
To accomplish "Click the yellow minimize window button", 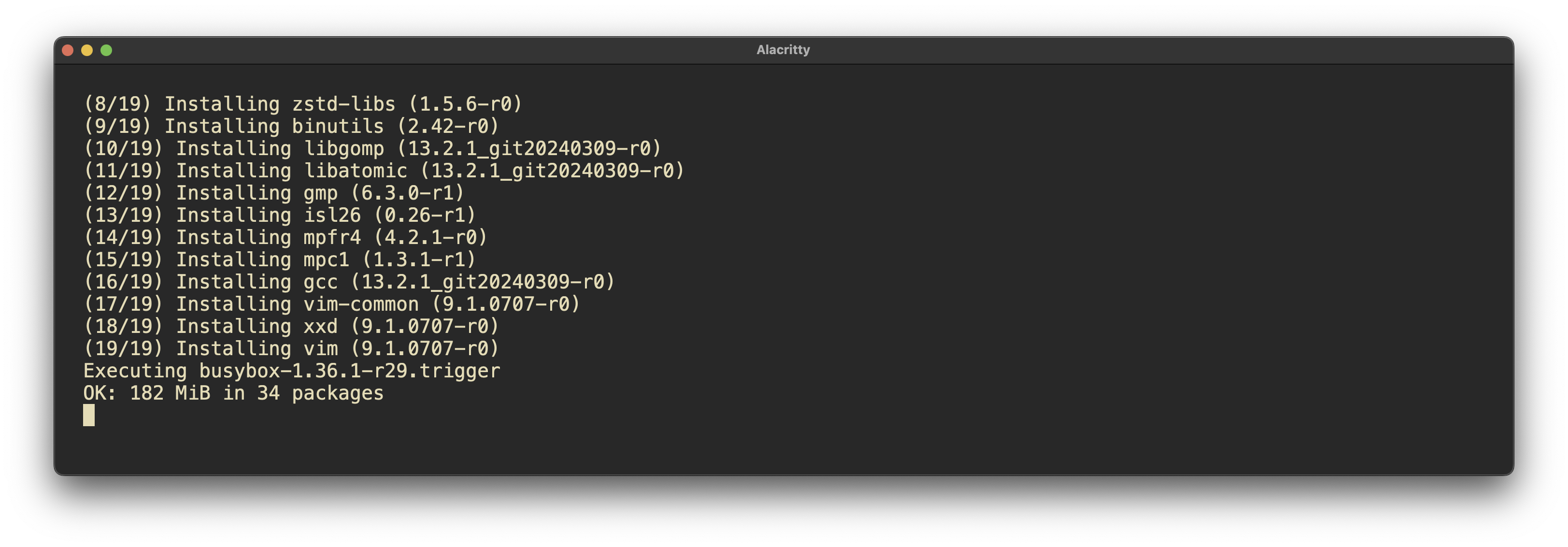I will pos(87,51).
